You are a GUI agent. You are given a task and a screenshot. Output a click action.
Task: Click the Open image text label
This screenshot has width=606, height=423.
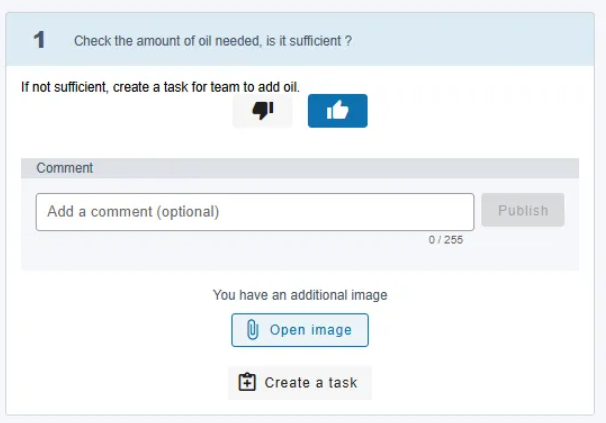311,330
